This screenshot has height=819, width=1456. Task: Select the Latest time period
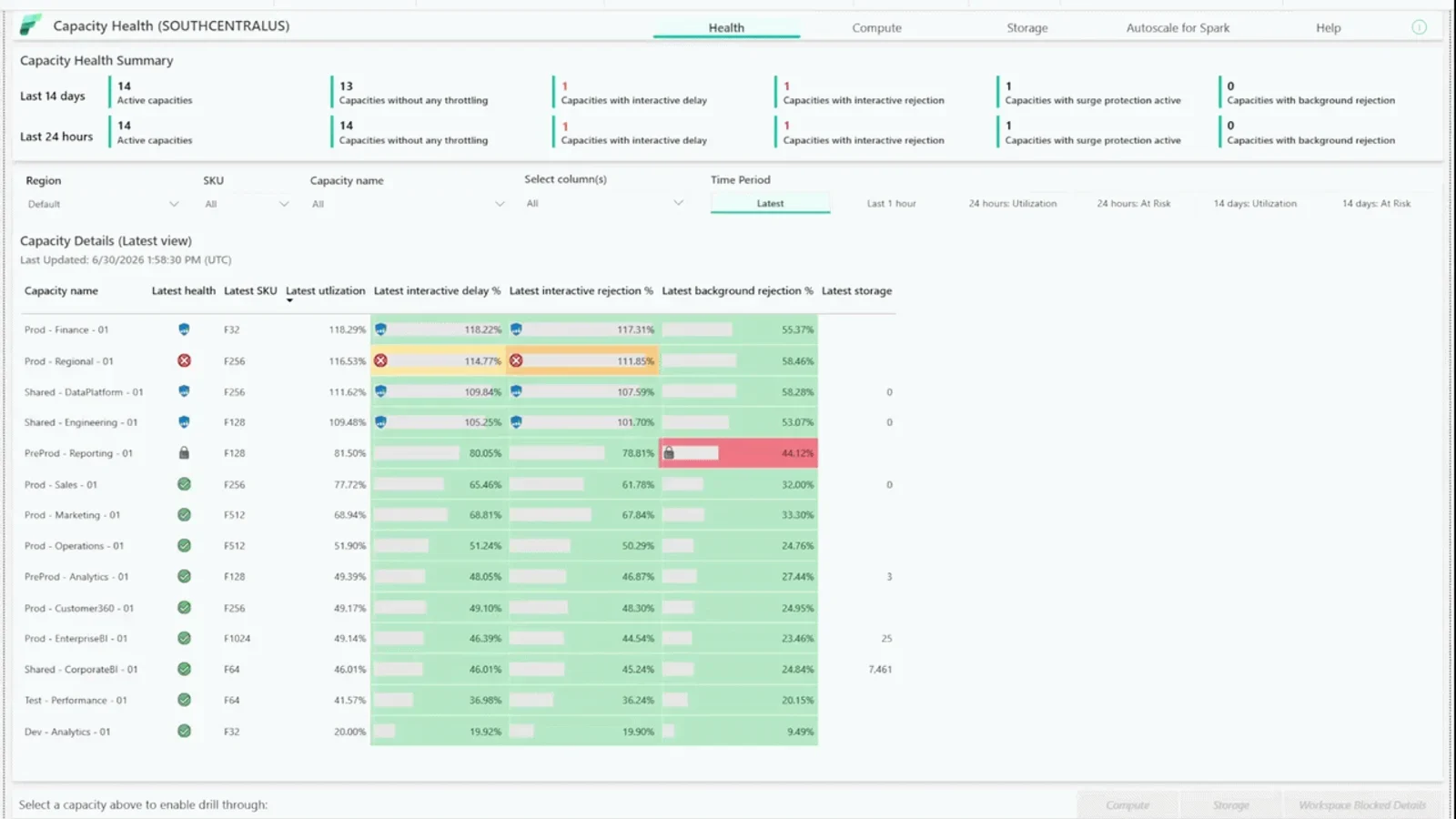click(x=770, y=204)
